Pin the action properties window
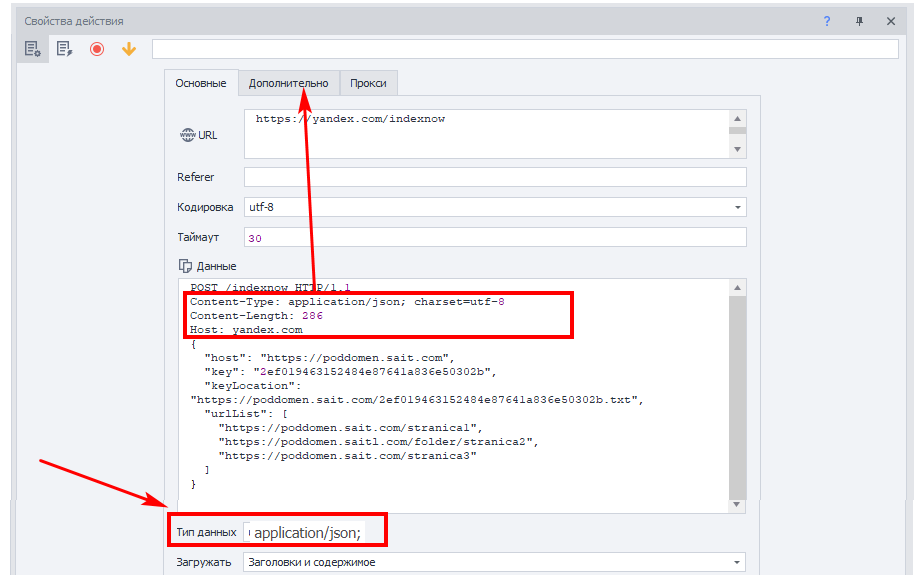919x575 pixels. coord(859,21)
